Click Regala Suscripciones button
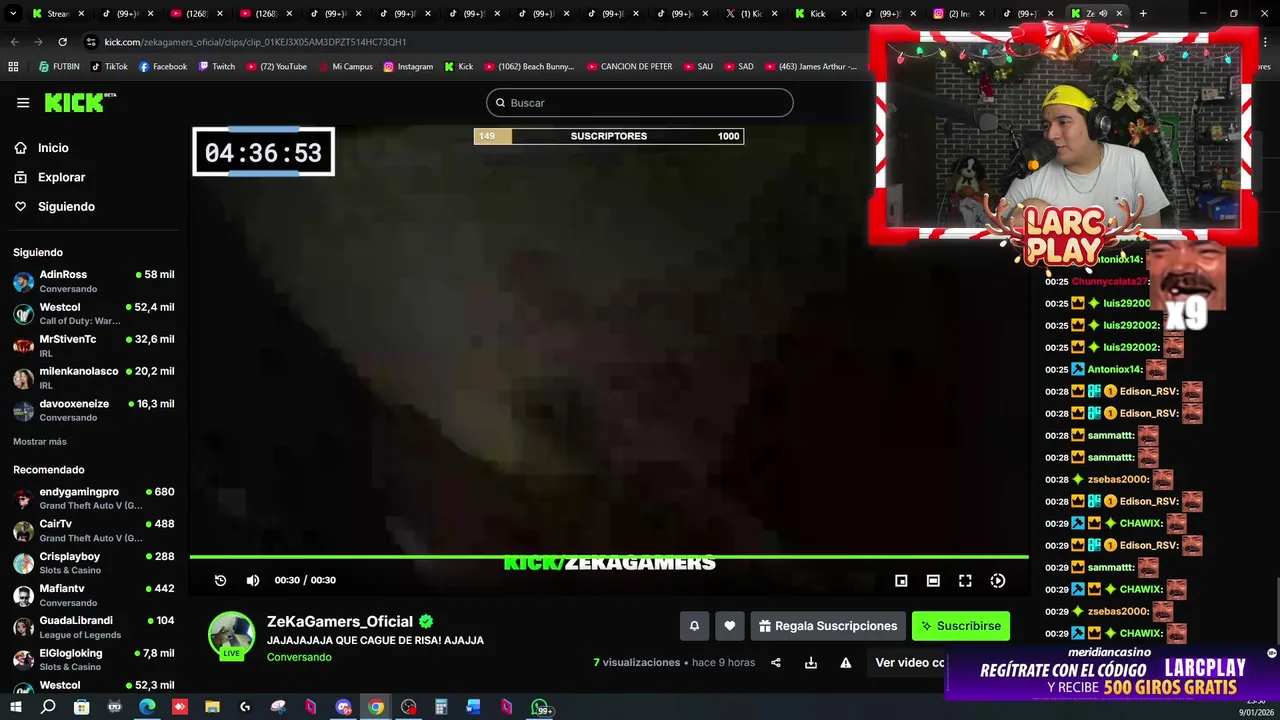This screenshot has height=720, width=1280. [828, 626]
